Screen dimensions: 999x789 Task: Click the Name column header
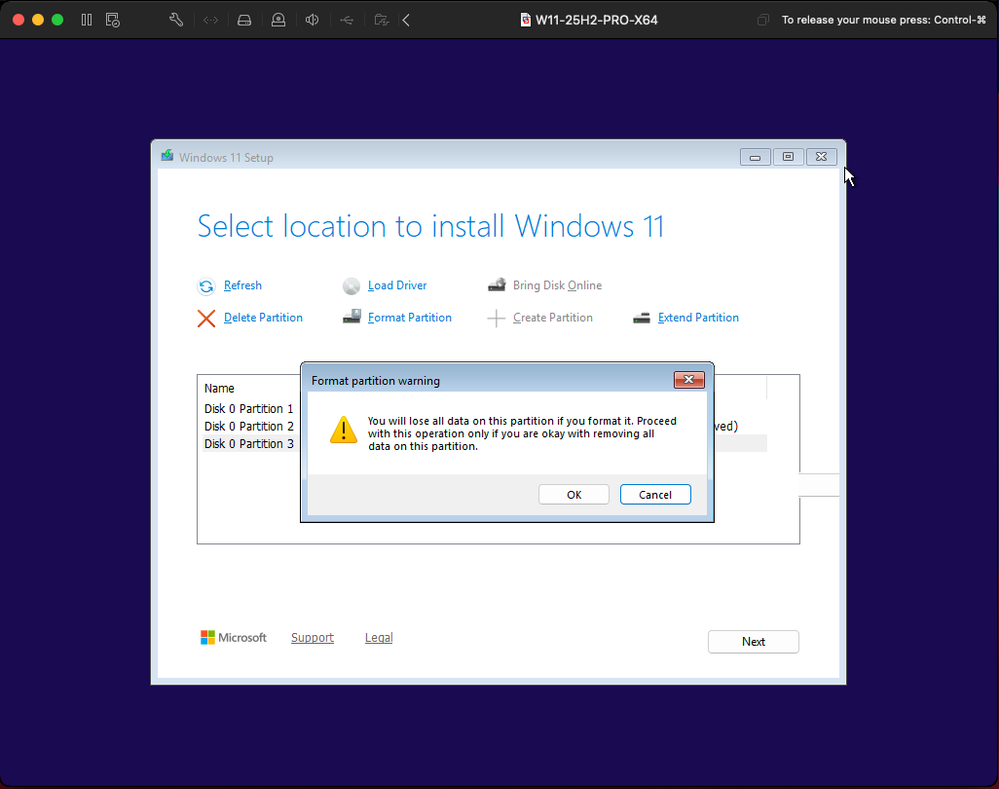point(219,388)
